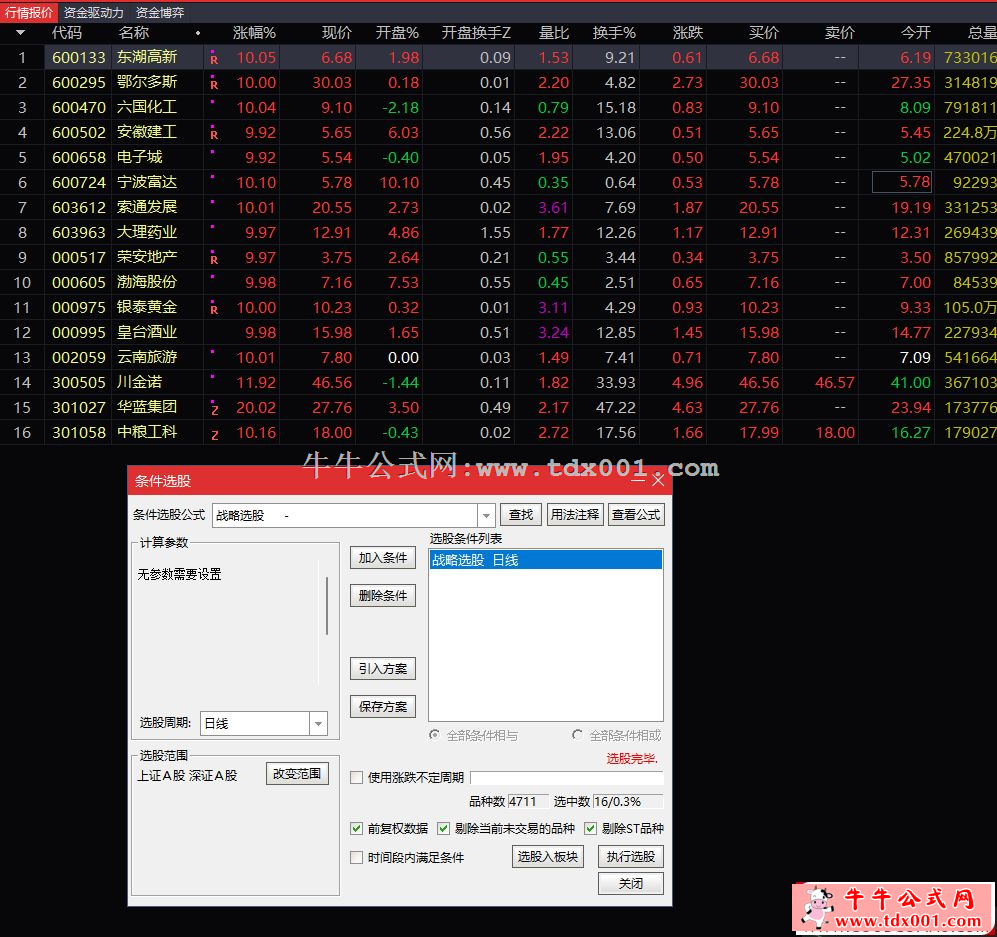Click the R marker icon for 荣安地产 row

(214, 259)
